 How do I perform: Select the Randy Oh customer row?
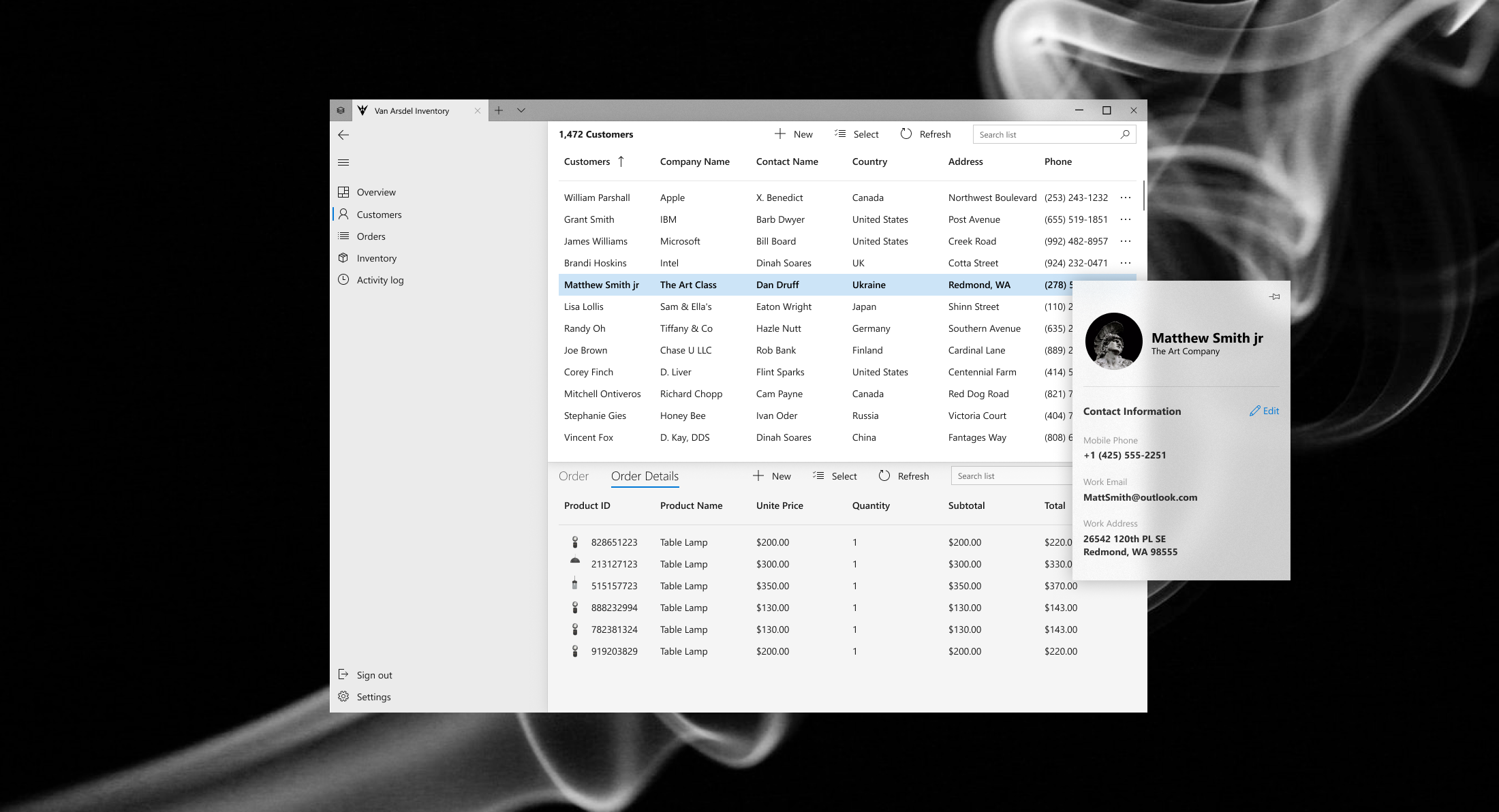click(x=815, y=328)
